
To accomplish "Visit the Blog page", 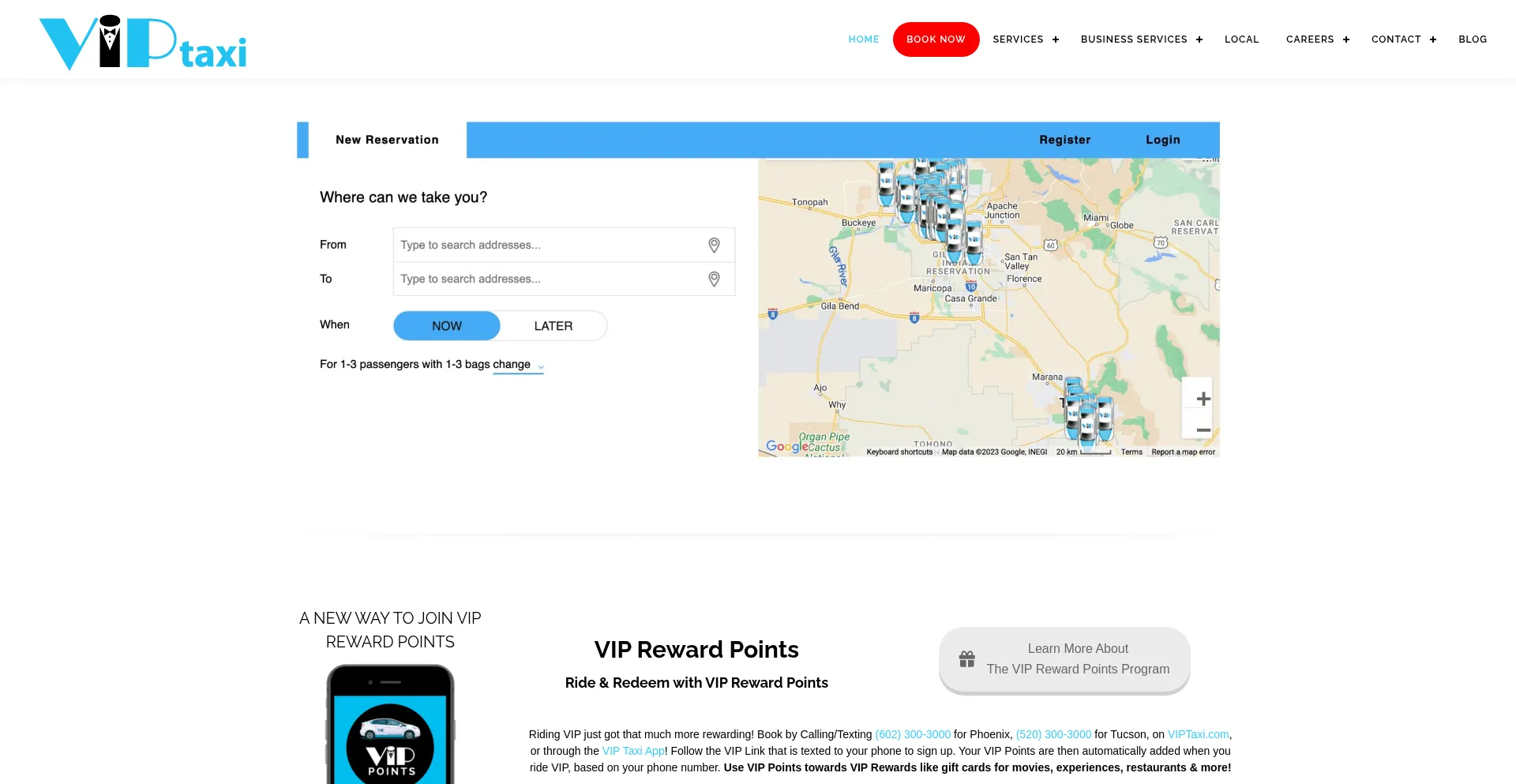I will coord(1473,39).
